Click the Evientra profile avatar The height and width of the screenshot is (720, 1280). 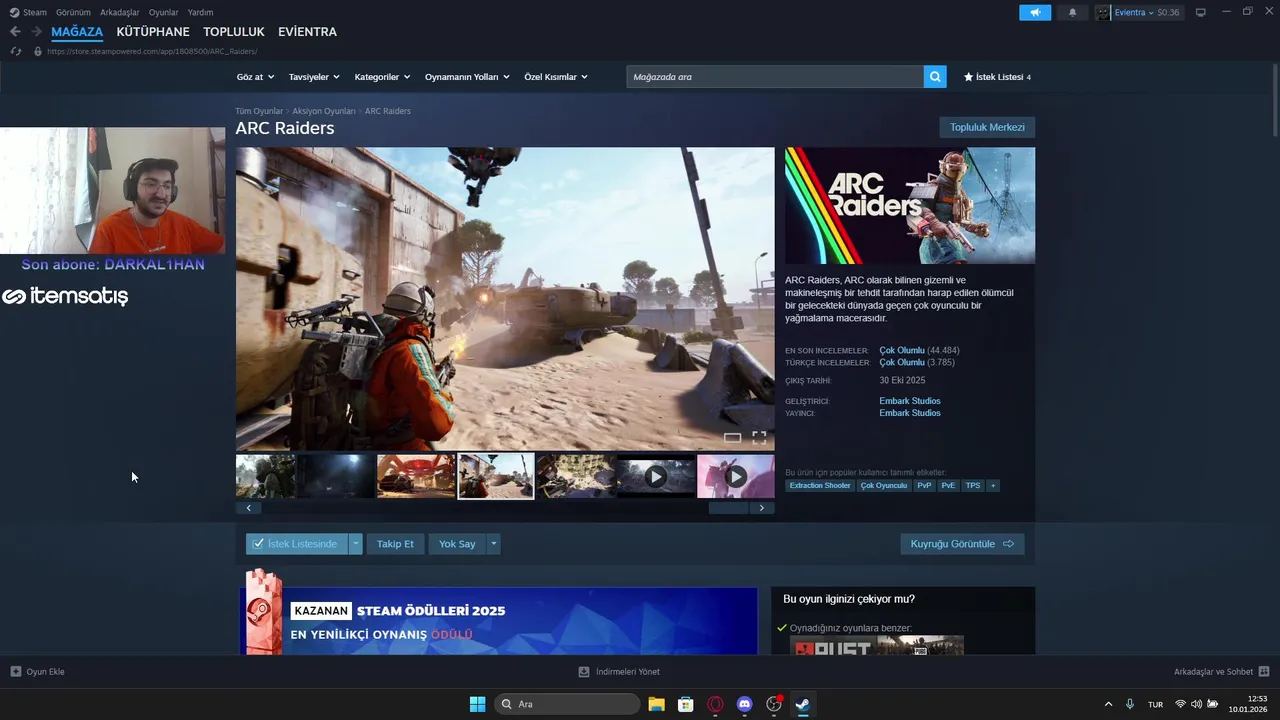[1103, 12]
